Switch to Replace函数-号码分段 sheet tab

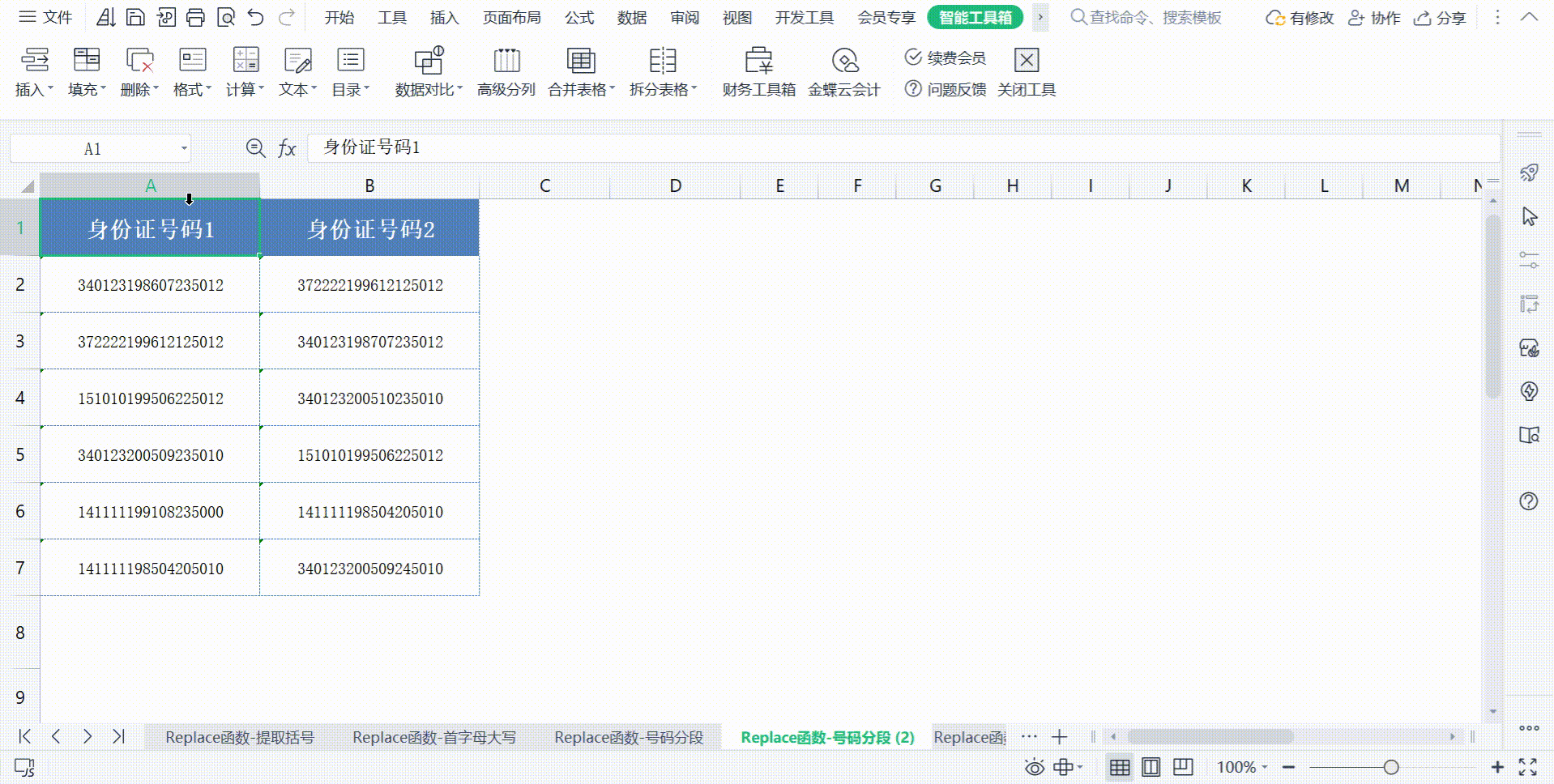tap(629, 737)
